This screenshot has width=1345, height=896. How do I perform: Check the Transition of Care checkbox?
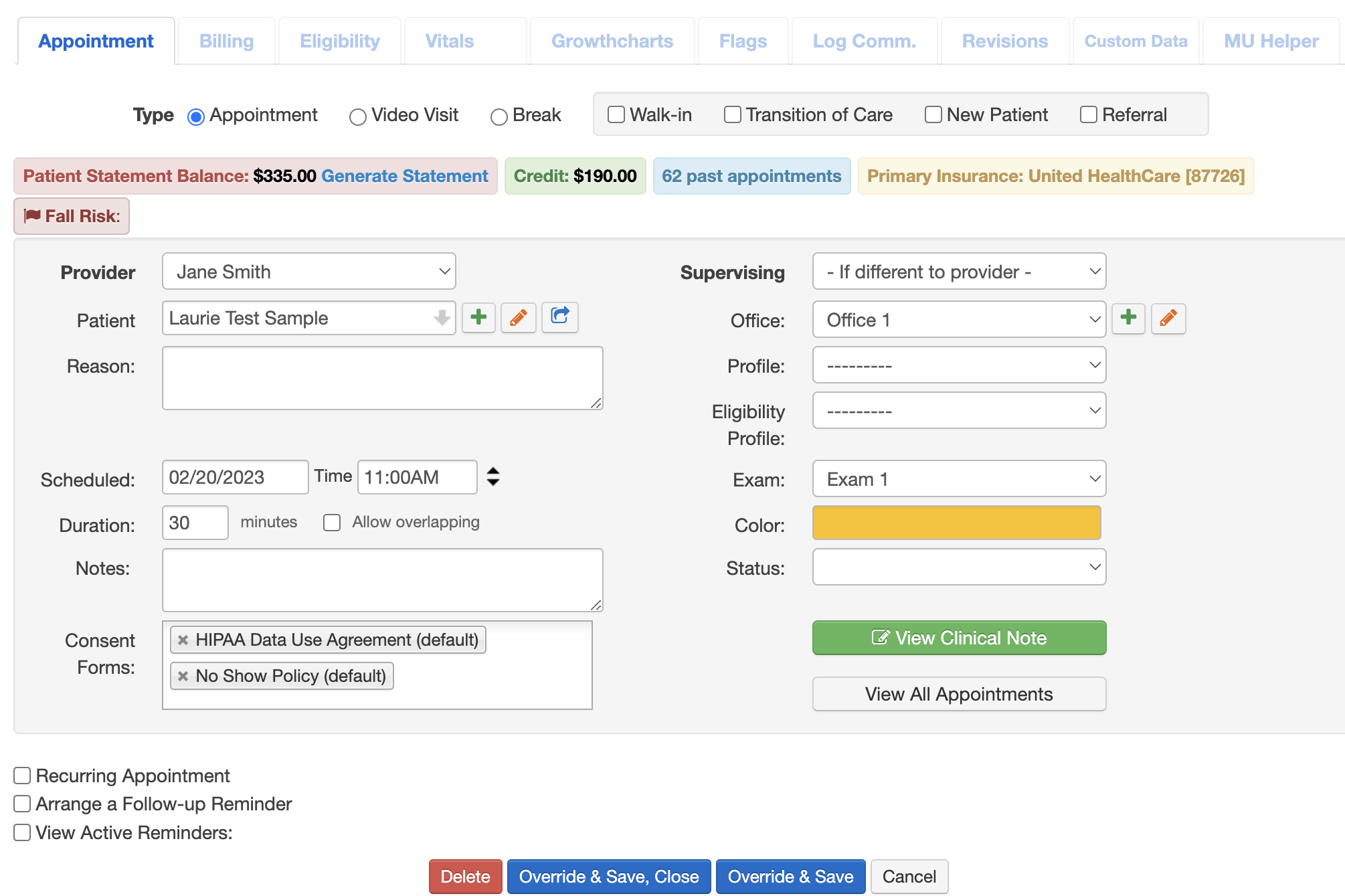tap(732, 114)
